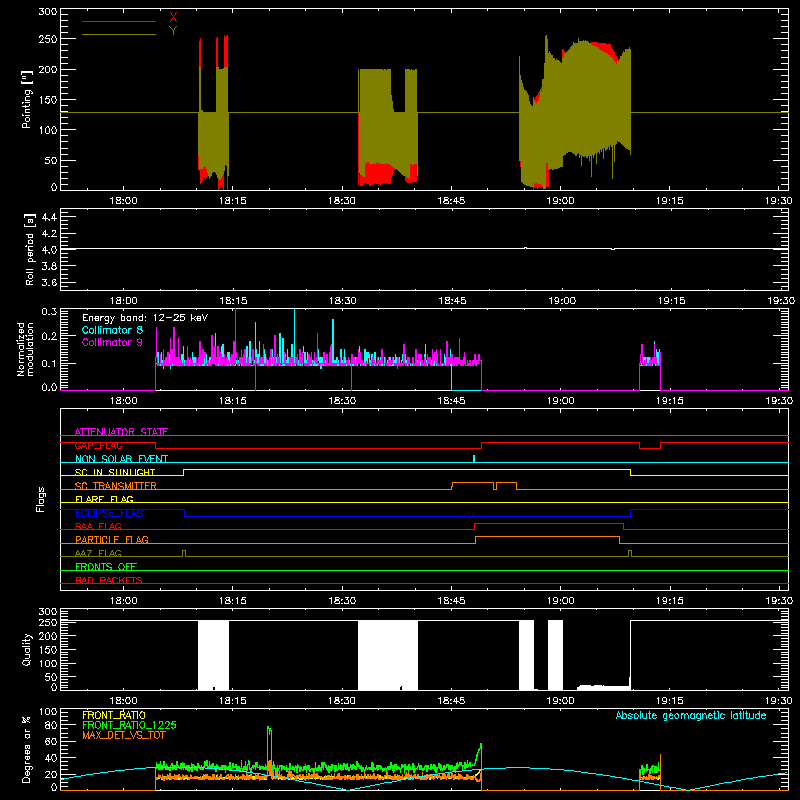Click the 250 tick on Pointing axis
Screen dimensions: 800x800
[48, 39]
